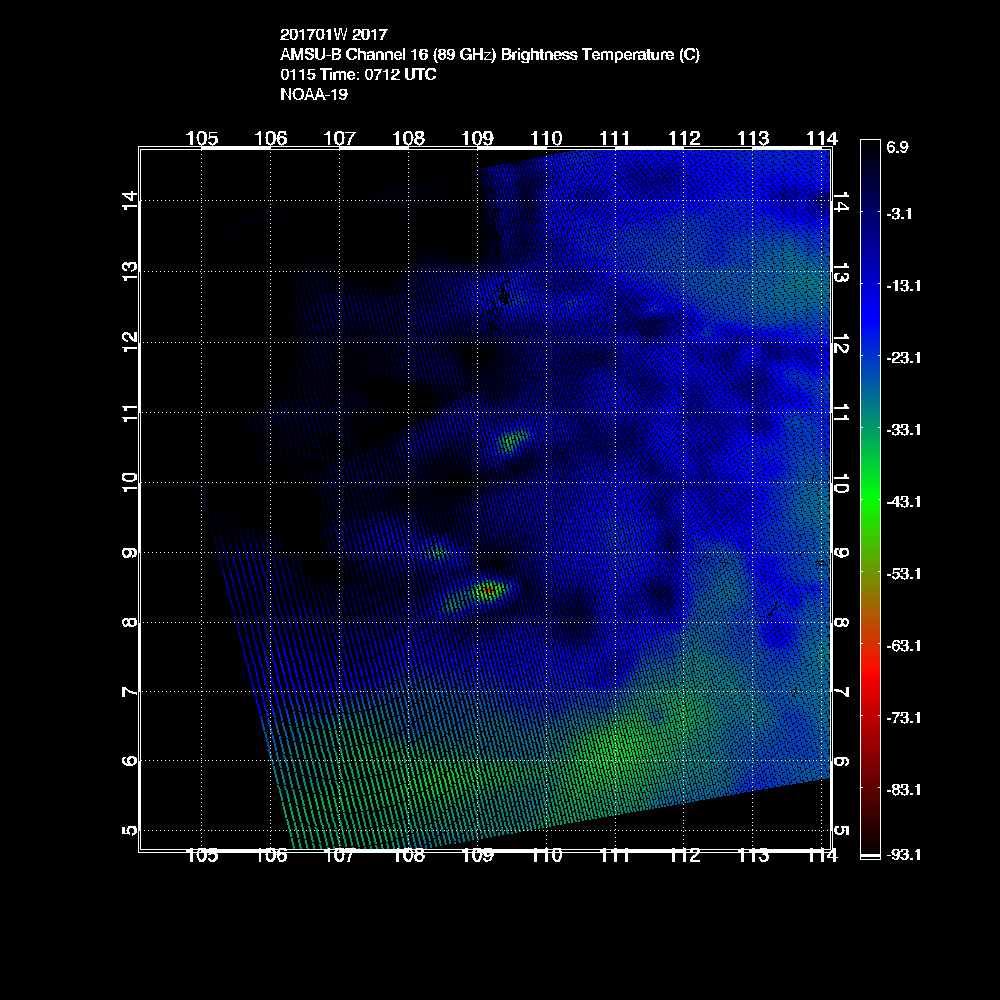
Task: Click the small green spot near 108.4E 9N
Action: point(436,552)
